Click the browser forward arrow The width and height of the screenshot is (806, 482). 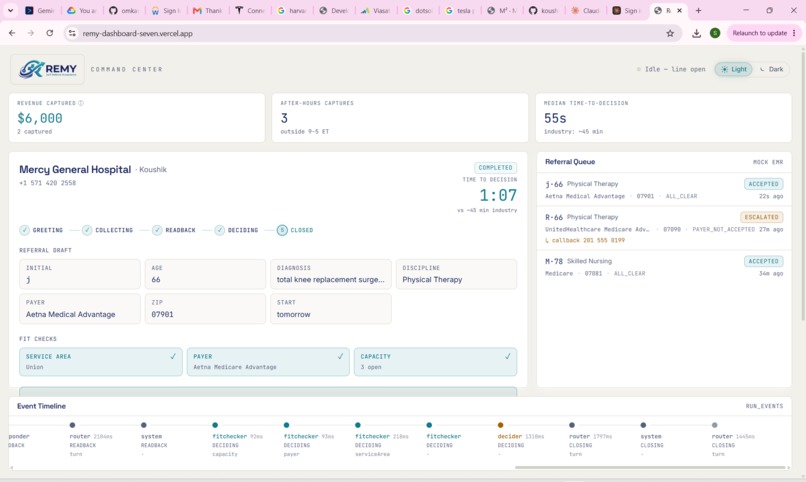coord(31,33)
